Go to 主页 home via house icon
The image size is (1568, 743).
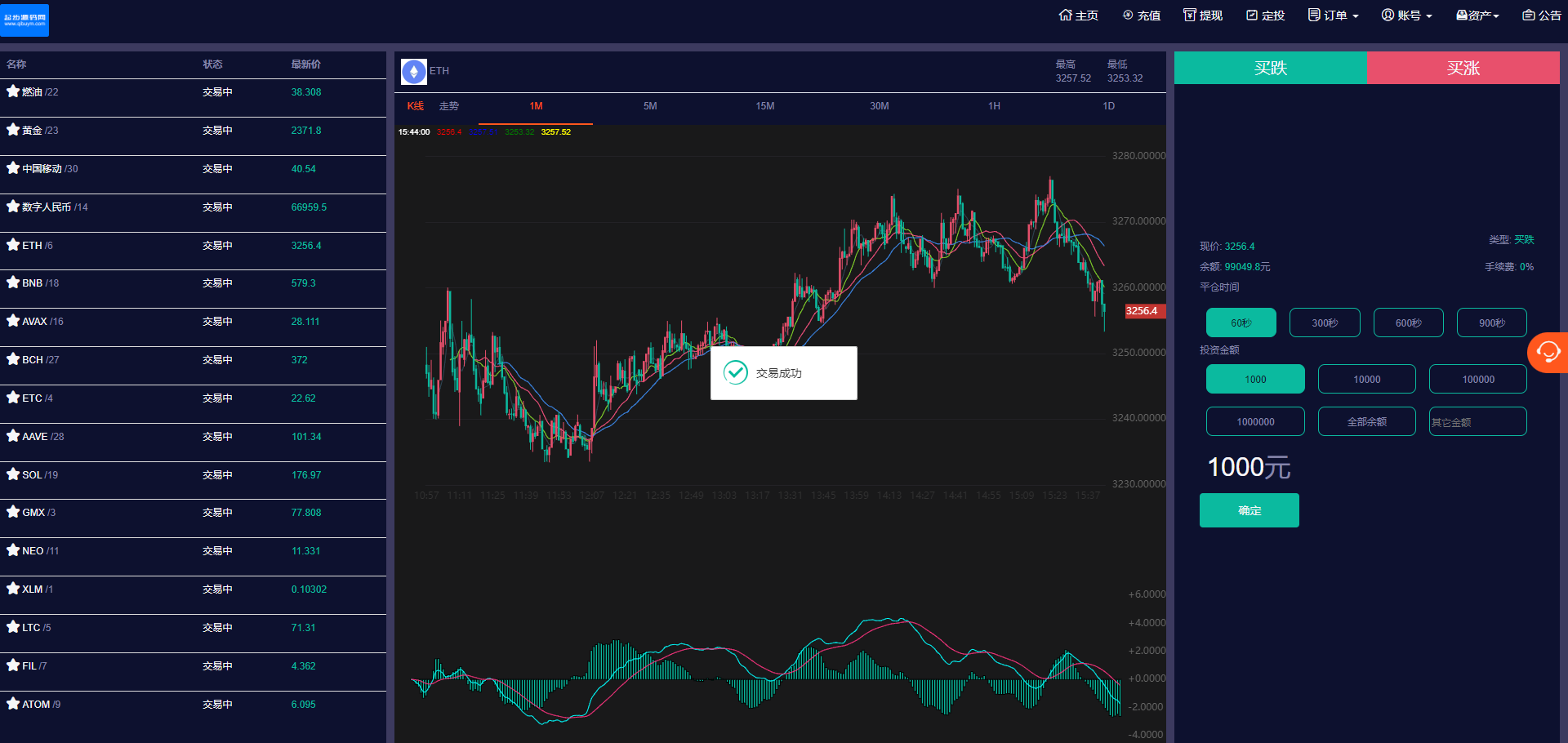tap(1078, 16)
